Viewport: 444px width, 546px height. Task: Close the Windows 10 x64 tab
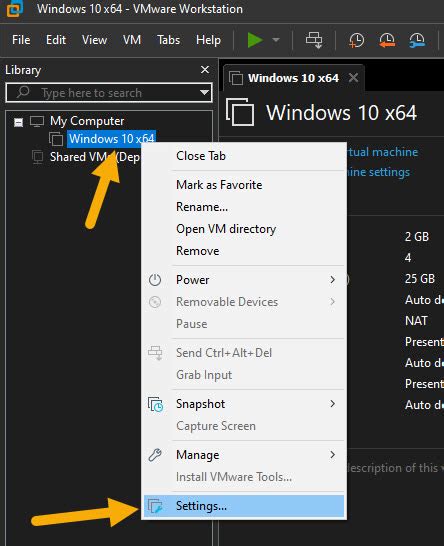pyautogui.click(x=353, y=77)
